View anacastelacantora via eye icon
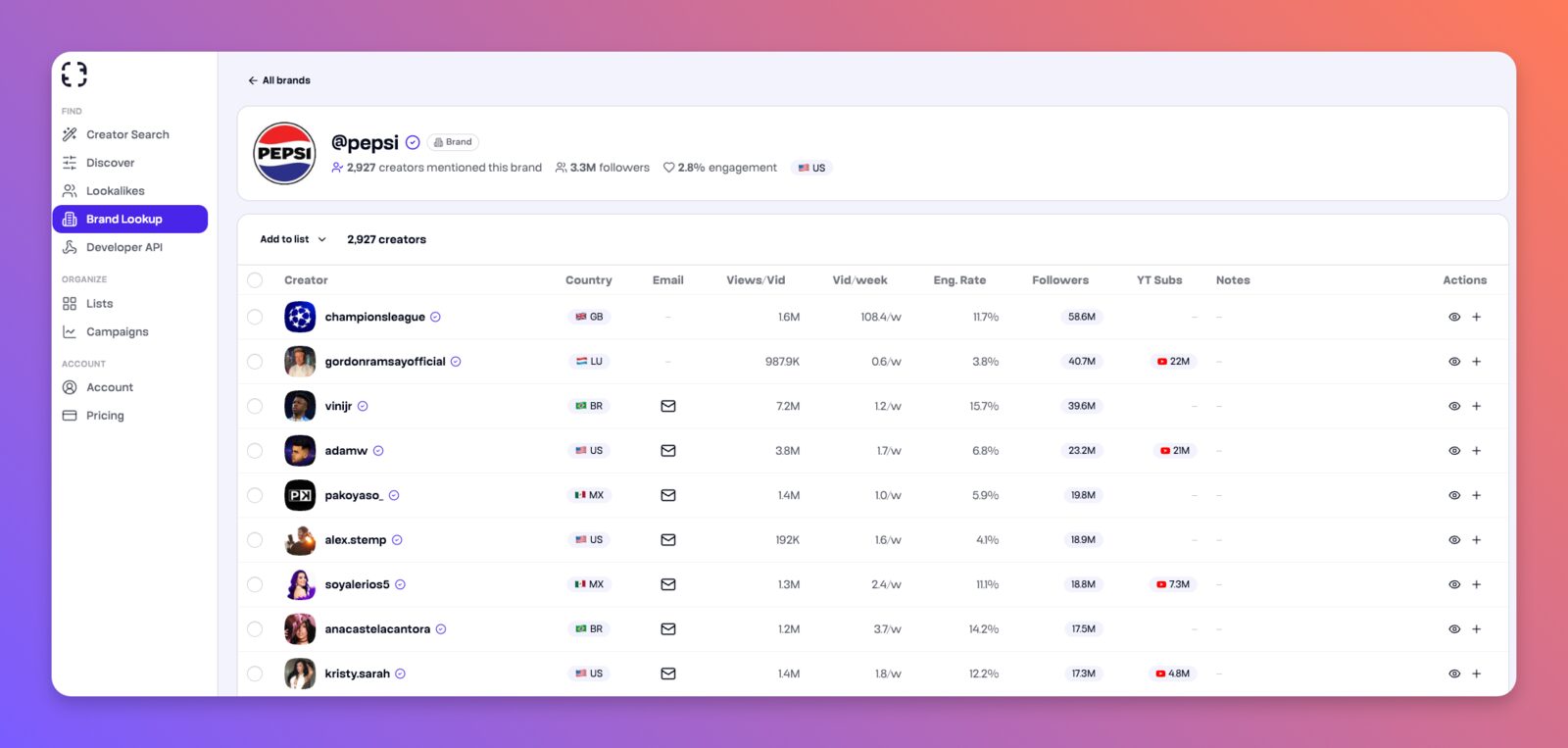1568x748 pixels. click(1454, 629)
